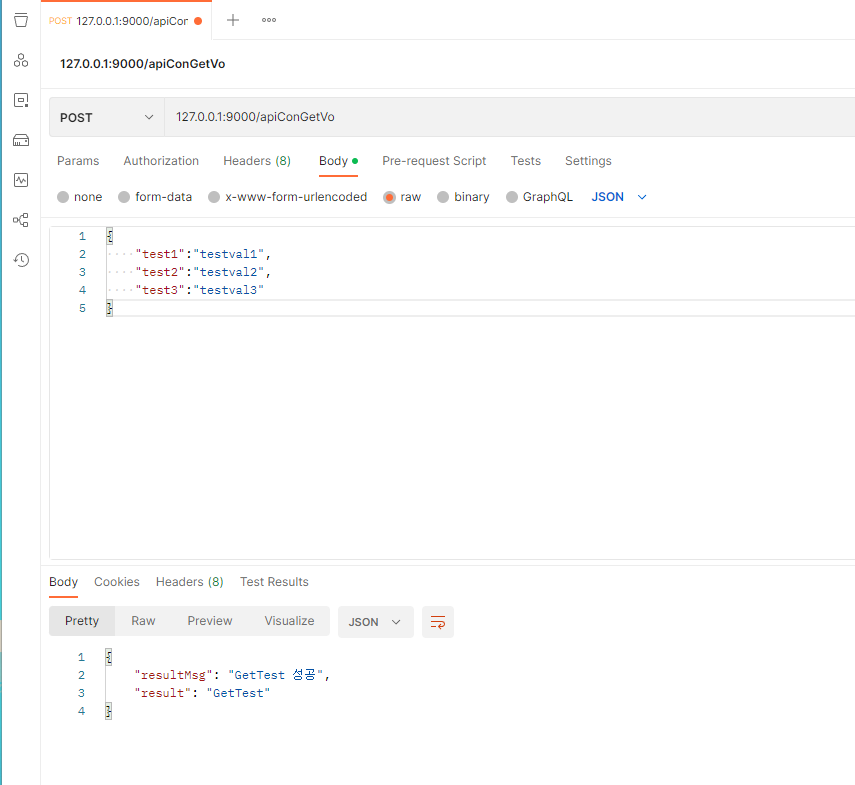Viewport: 855px width, 785px height.
Task: Open the Environments sidebar icon
Action: pyautogui.click(x=21, y=100)
